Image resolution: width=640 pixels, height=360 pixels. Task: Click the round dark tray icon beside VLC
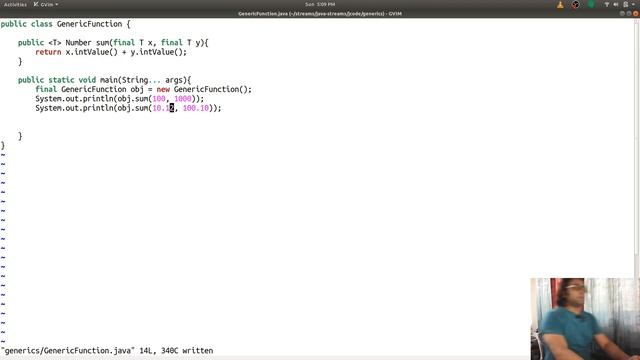click(x=576, y=4)
